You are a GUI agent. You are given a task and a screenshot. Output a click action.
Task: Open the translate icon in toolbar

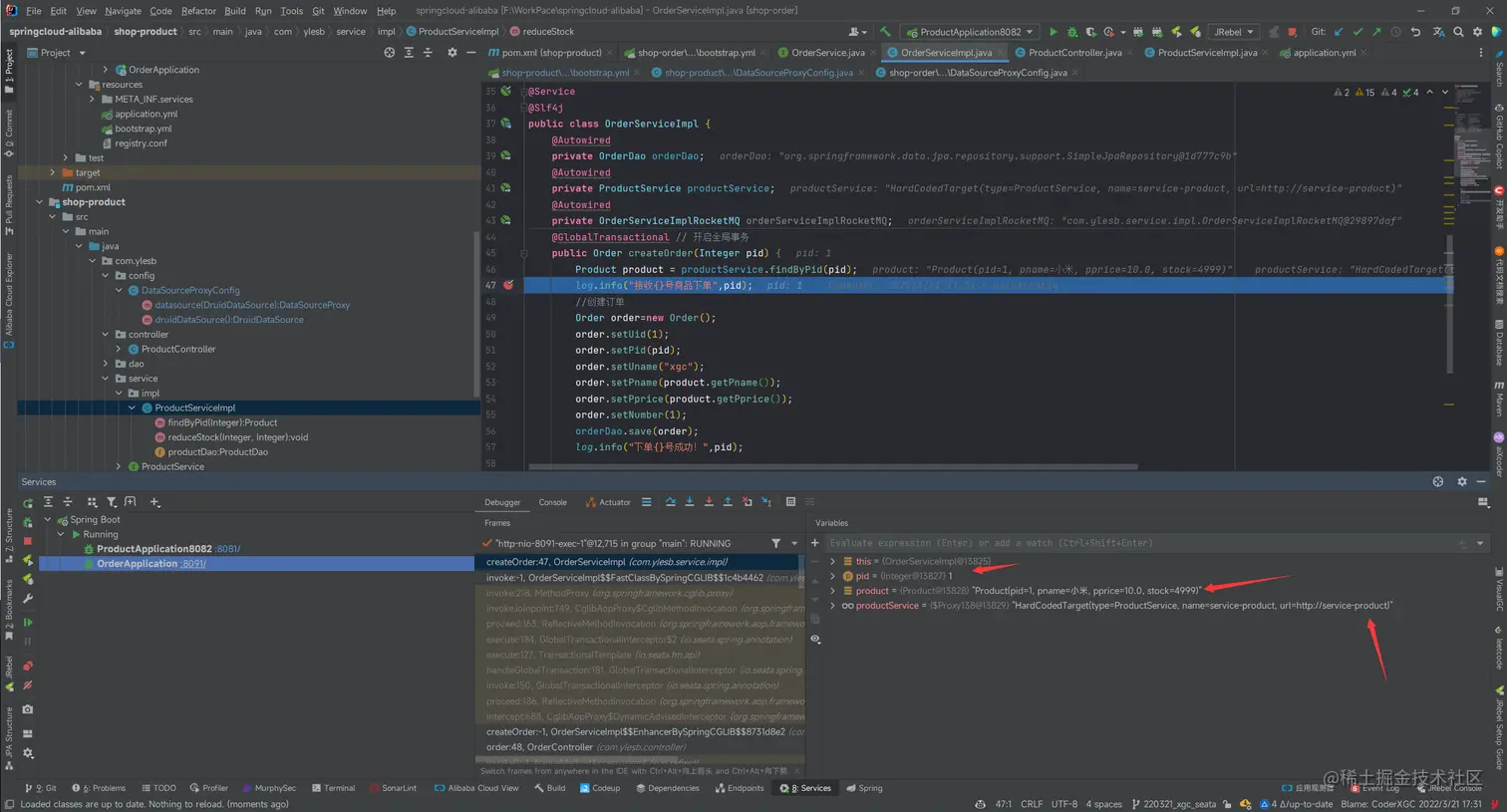1437,32
